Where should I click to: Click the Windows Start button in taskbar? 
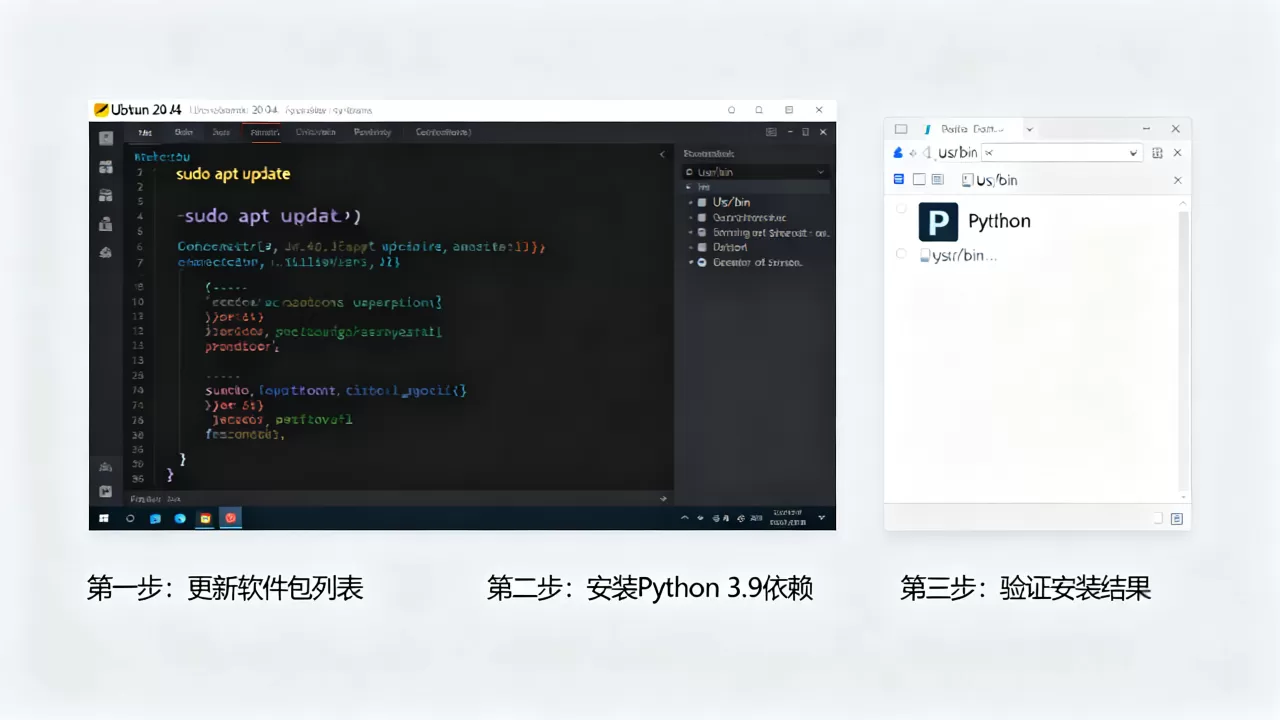(104, 518)
